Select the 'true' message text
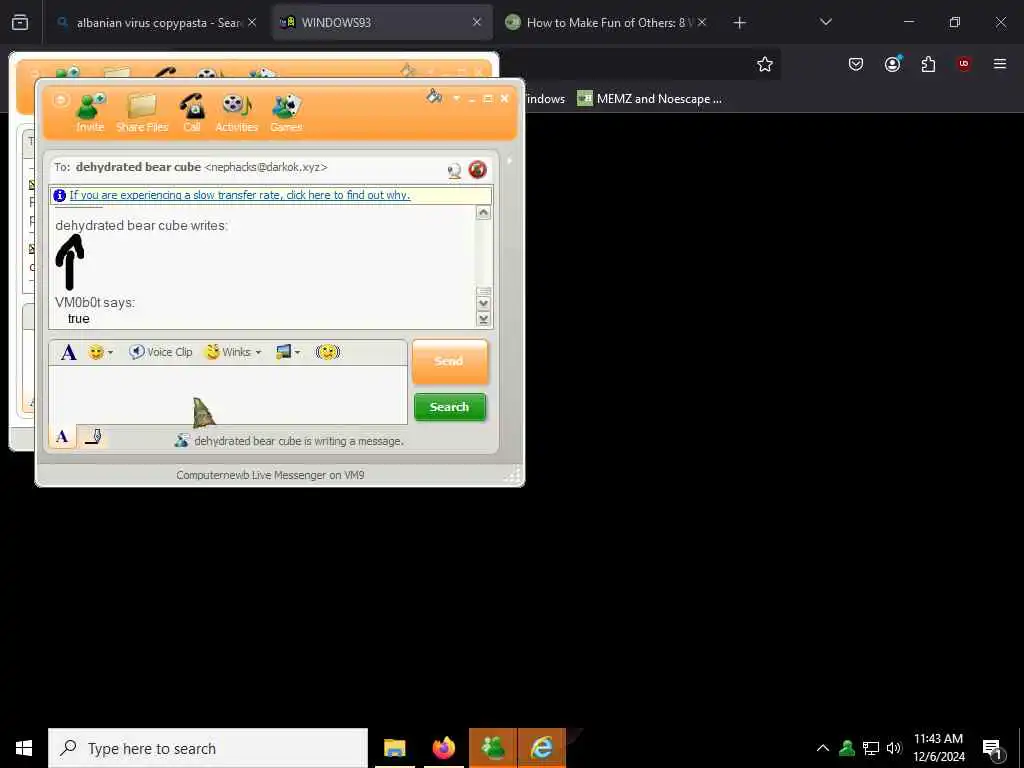Screen dimensions: 1024x768 78,319
